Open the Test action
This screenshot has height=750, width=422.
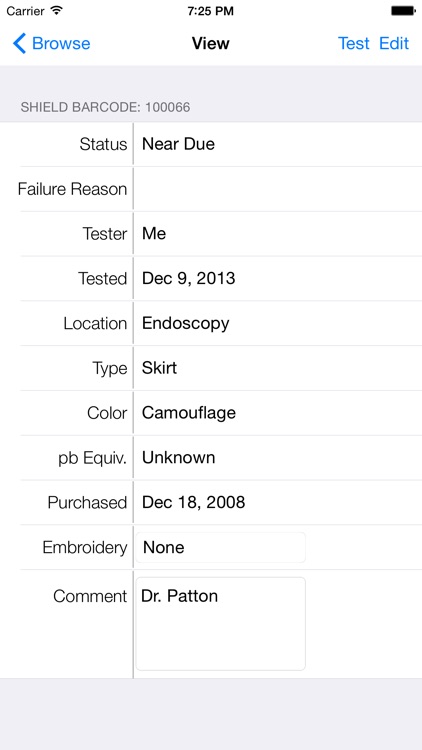tap(354, 44)
